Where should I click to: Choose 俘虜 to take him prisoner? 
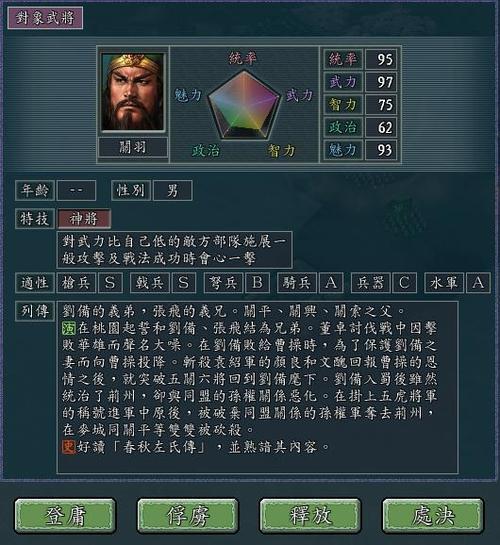[x=188, y=516]
